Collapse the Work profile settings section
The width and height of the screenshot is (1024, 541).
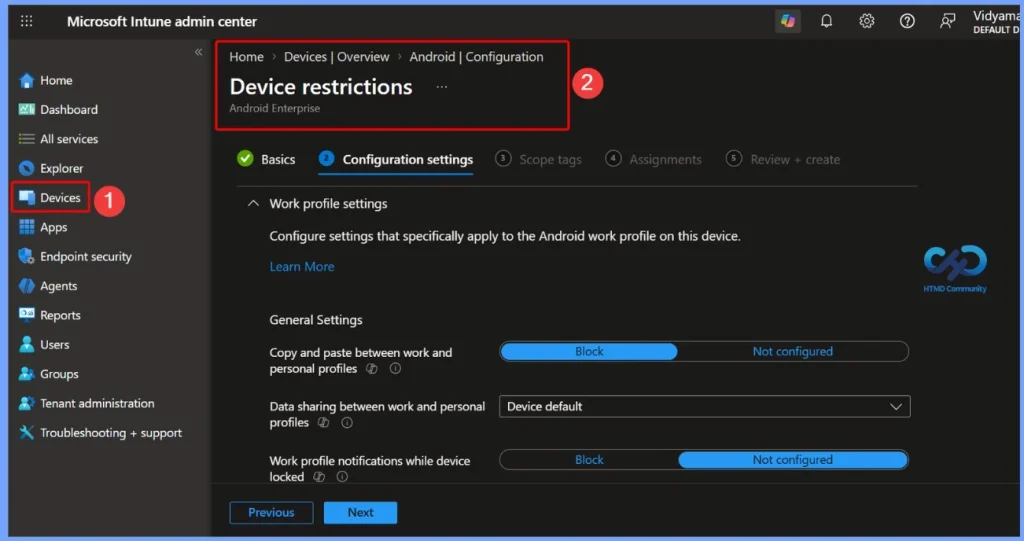pos(253,204)
